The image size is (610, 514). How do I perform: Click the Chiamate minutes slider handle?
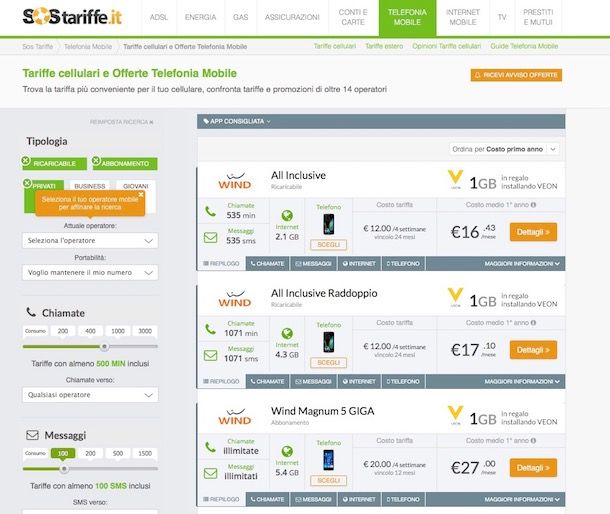point(104,346)
